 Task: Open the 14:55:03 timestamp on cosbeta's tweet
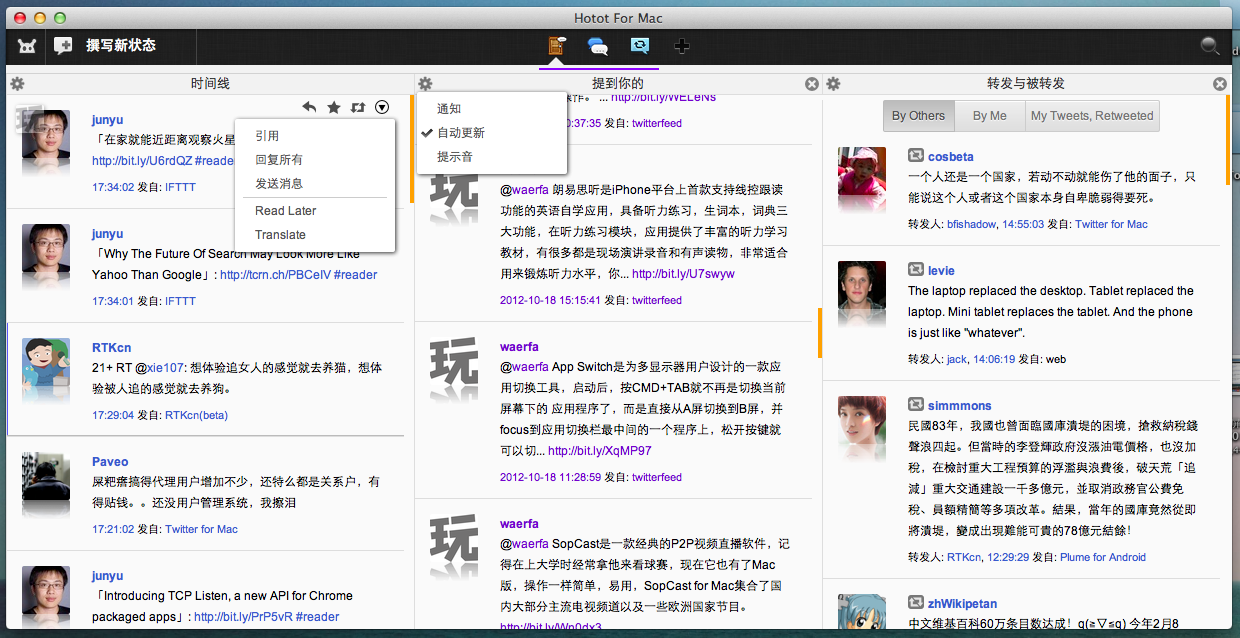click(1023, 224)
